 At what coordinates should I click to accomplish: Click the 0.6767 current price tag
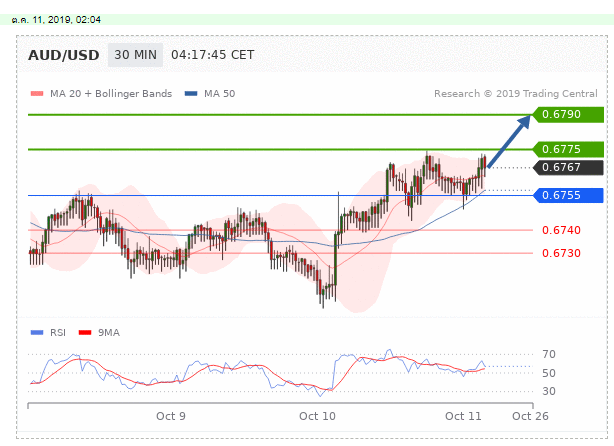pyautogui.click(x=568, y=167)
